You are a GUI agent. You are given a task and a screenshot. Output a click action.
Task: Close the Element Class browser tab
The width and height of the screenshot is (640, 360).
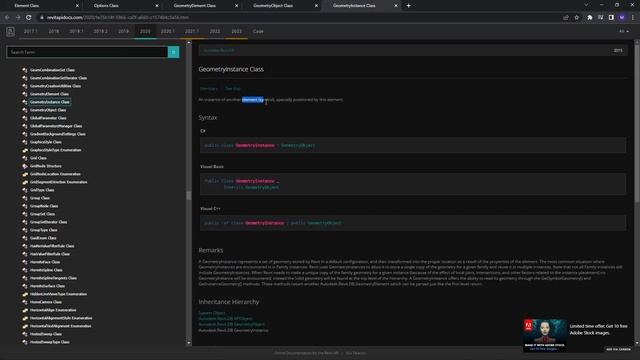coord(77,6)
